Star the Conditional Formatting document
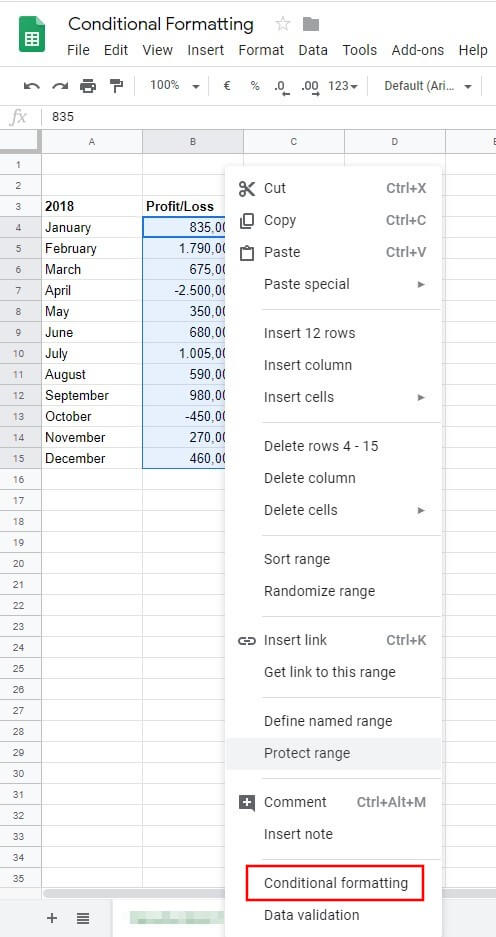Viewport: 496px width, 937px height. (x=283, y=24)
